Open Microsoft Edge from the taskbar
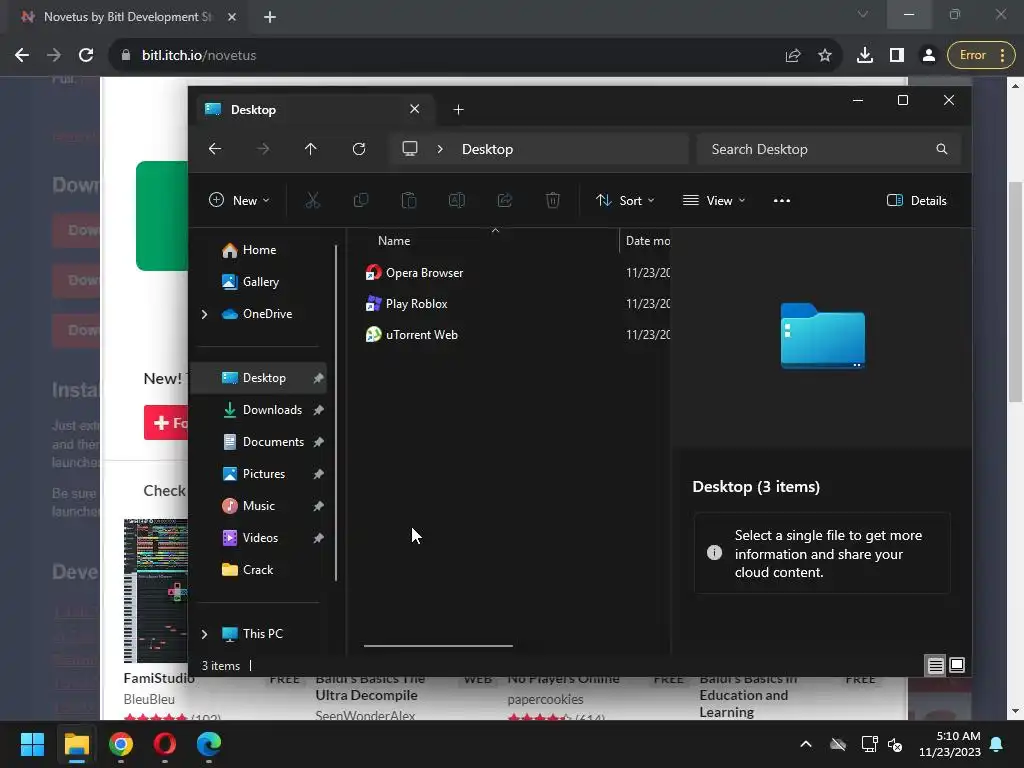Screen dimensions: 1024x768 pos(209,744)
